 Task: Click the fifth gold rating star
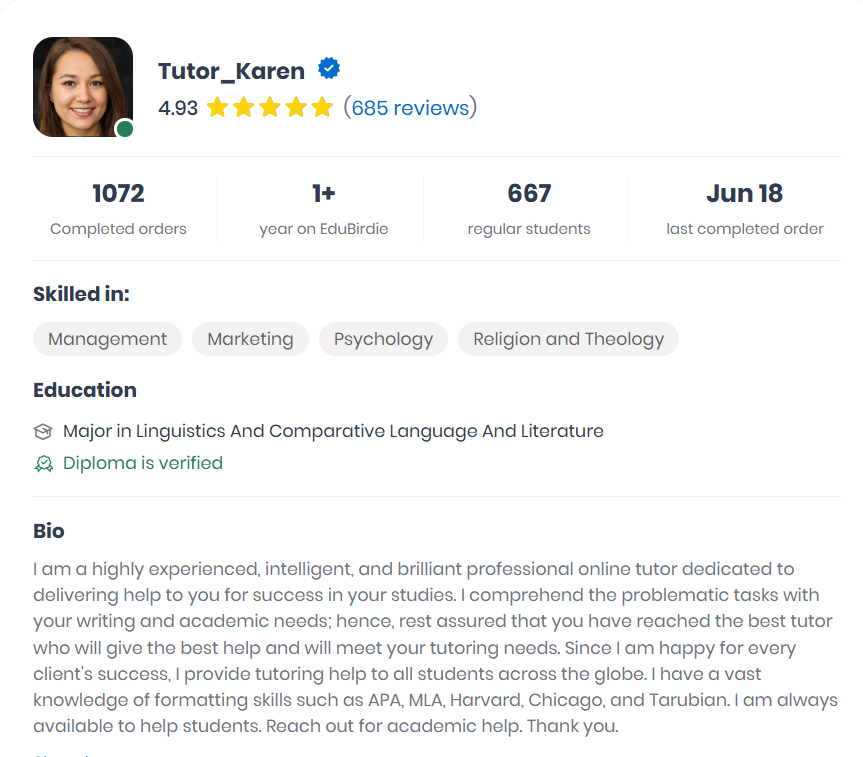click(x=322, y=107)
